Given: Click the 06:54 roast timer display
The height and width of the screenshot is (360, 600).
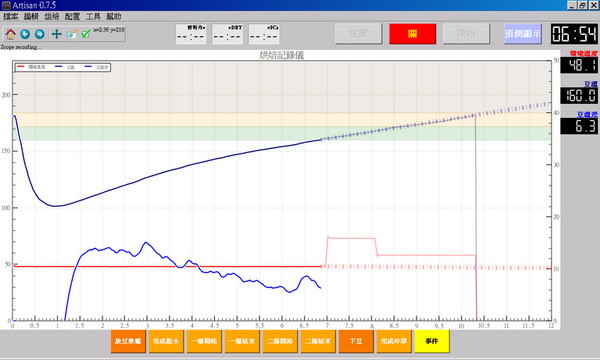Looking at the screenshot, I should pos(574,34).
